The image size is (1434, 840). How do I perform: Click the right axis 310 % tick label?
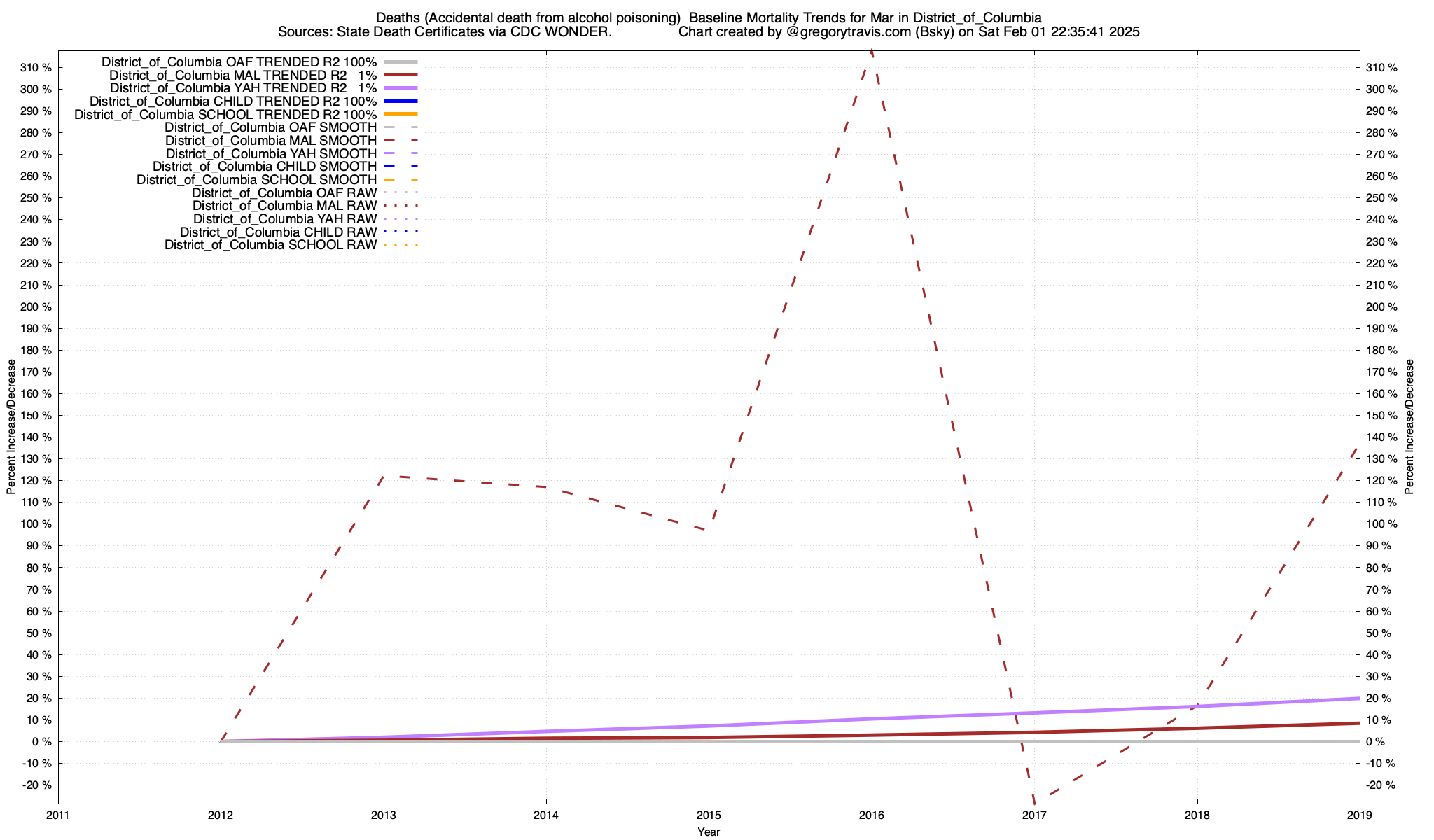pyautogui.click(x=1381, y=68)
